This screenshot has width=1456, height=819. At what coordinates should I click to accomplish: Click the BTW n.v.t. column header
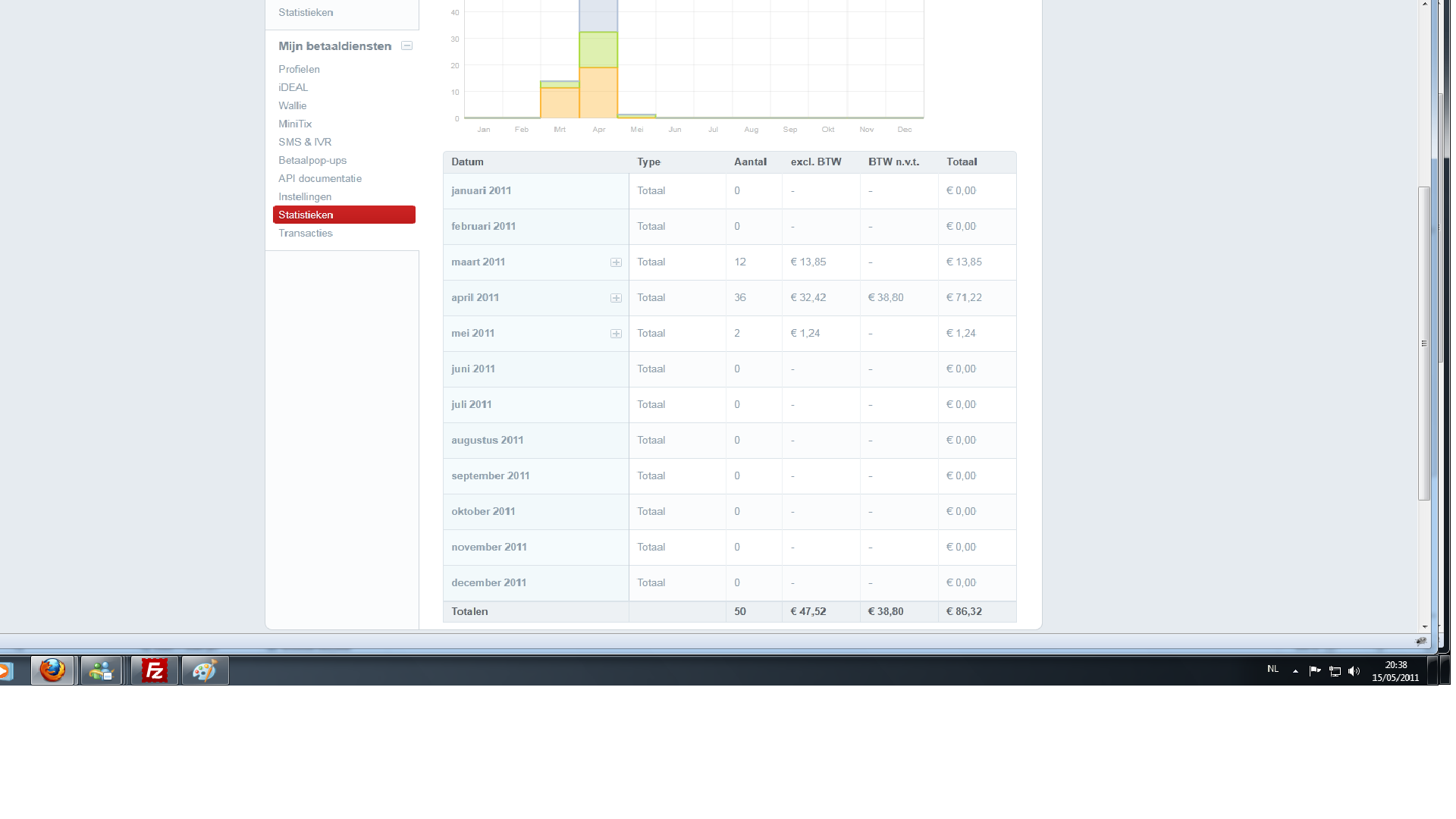(893, 162)
